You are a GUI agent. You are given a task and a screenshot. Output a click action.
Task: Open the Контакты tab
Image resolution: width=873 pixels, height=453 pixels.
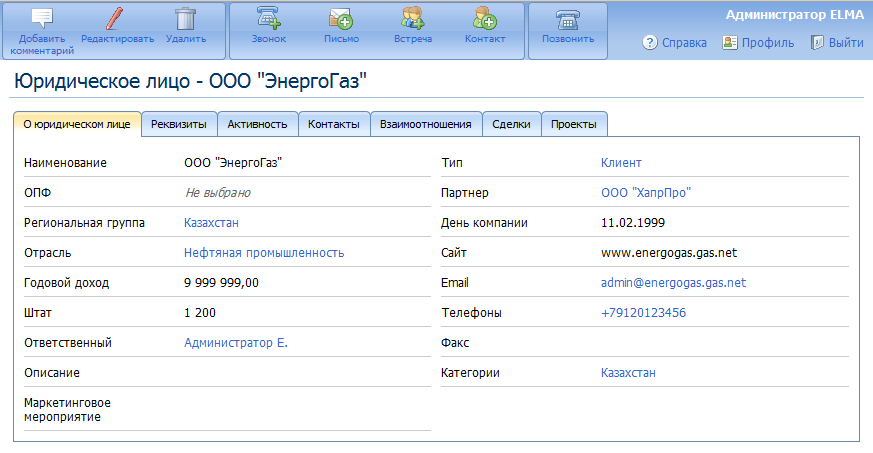(333, 124)
